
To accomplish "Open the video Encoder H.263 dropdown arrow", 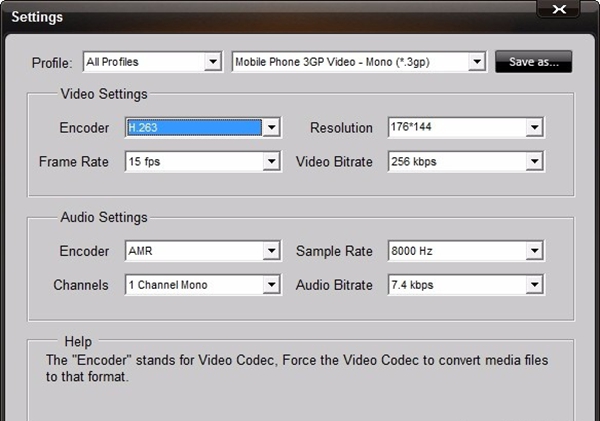I will pos(271,127).
